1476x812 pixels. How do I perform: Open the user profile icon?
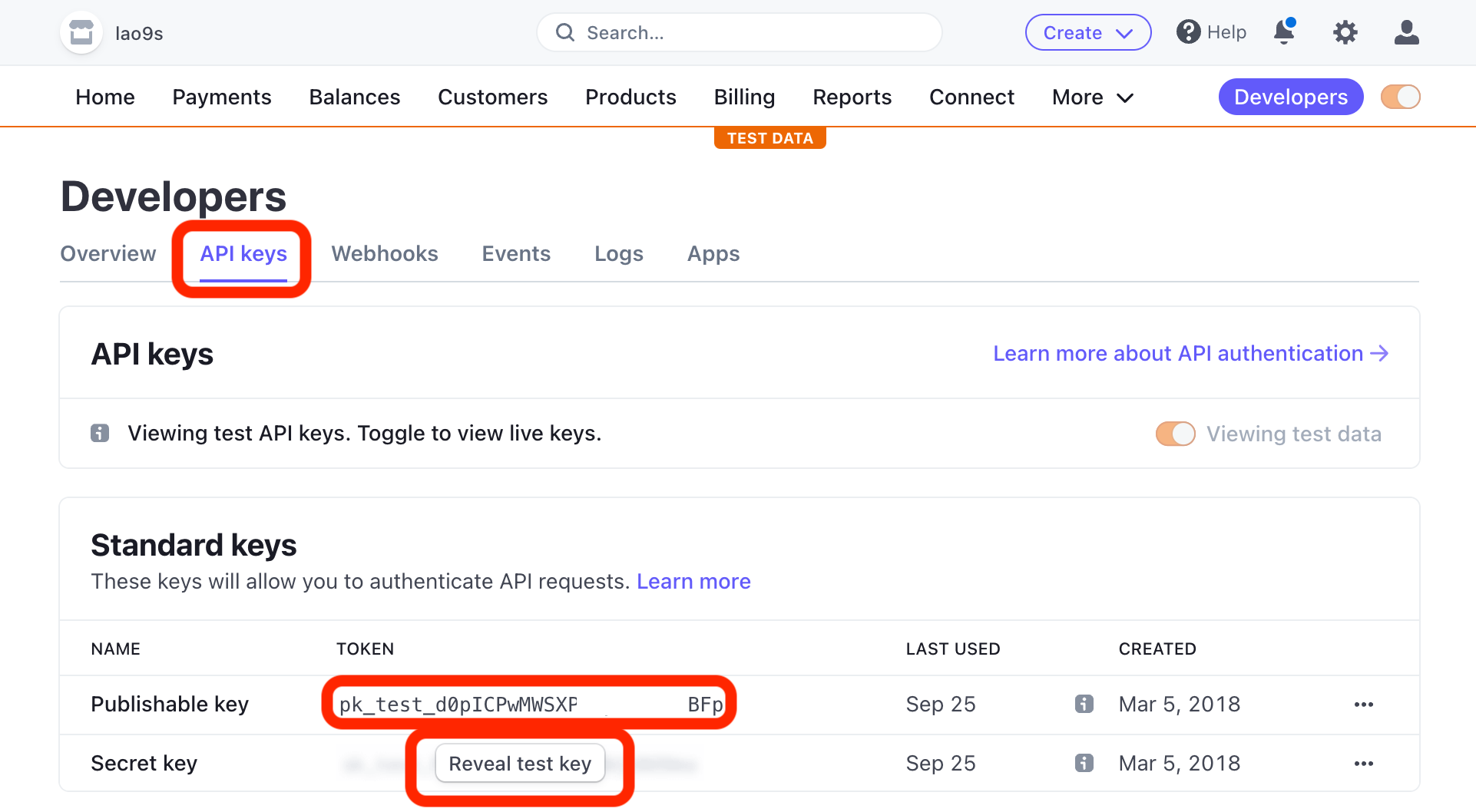tap(1406, 32)
